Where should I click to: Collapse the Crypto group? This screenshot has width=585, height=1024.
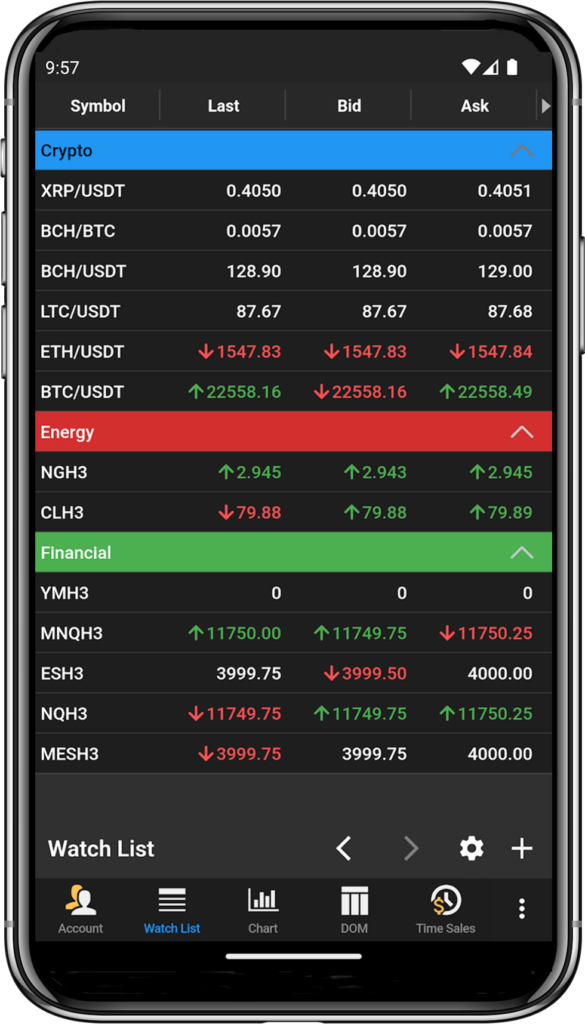tap(522, 150)
